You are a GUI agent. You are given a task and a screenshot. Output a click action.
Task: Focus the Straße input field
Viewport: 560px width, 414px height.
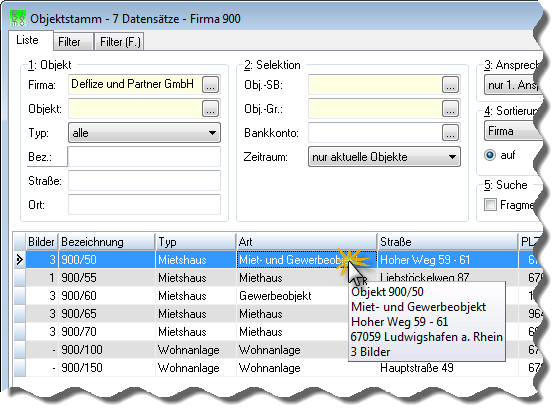coord(144,180)
